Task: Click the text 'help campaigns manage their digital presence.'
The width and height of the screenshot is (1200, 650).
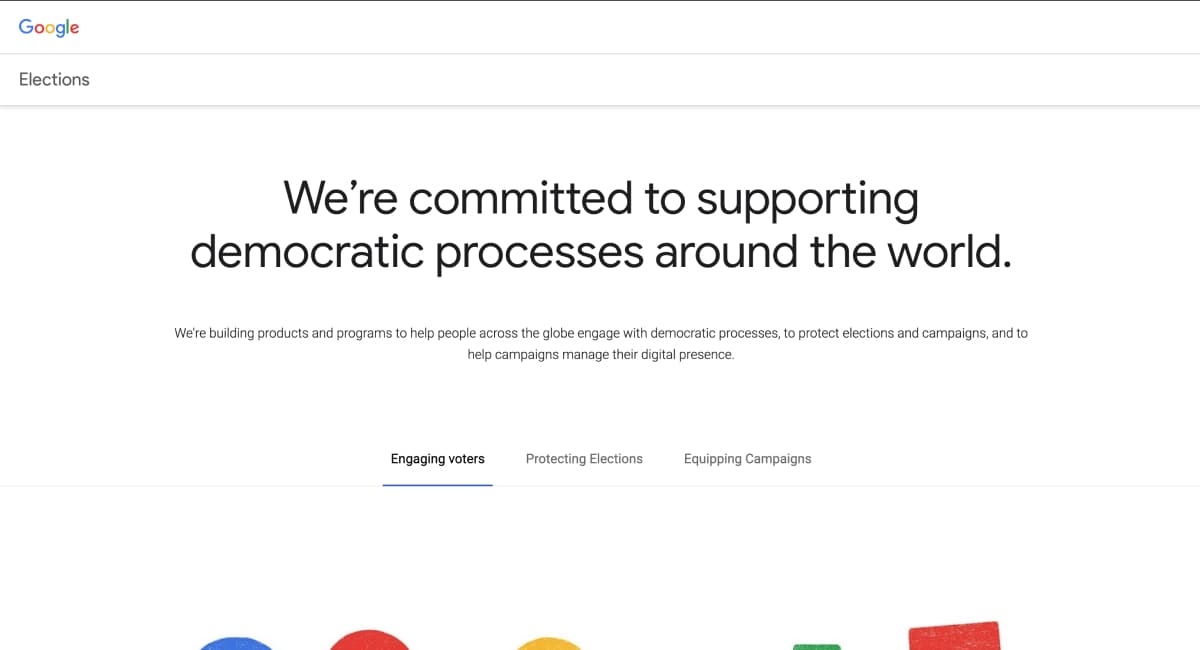Action: pos(601,355)
